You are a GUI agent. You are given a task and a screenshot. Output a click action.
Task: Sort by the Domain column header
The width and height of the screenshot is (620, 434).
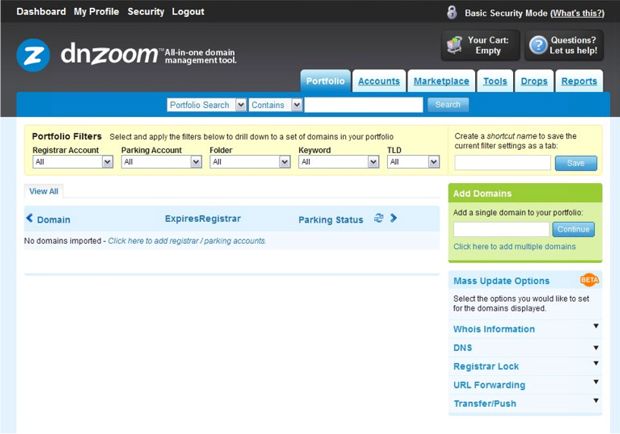point(53,219)
